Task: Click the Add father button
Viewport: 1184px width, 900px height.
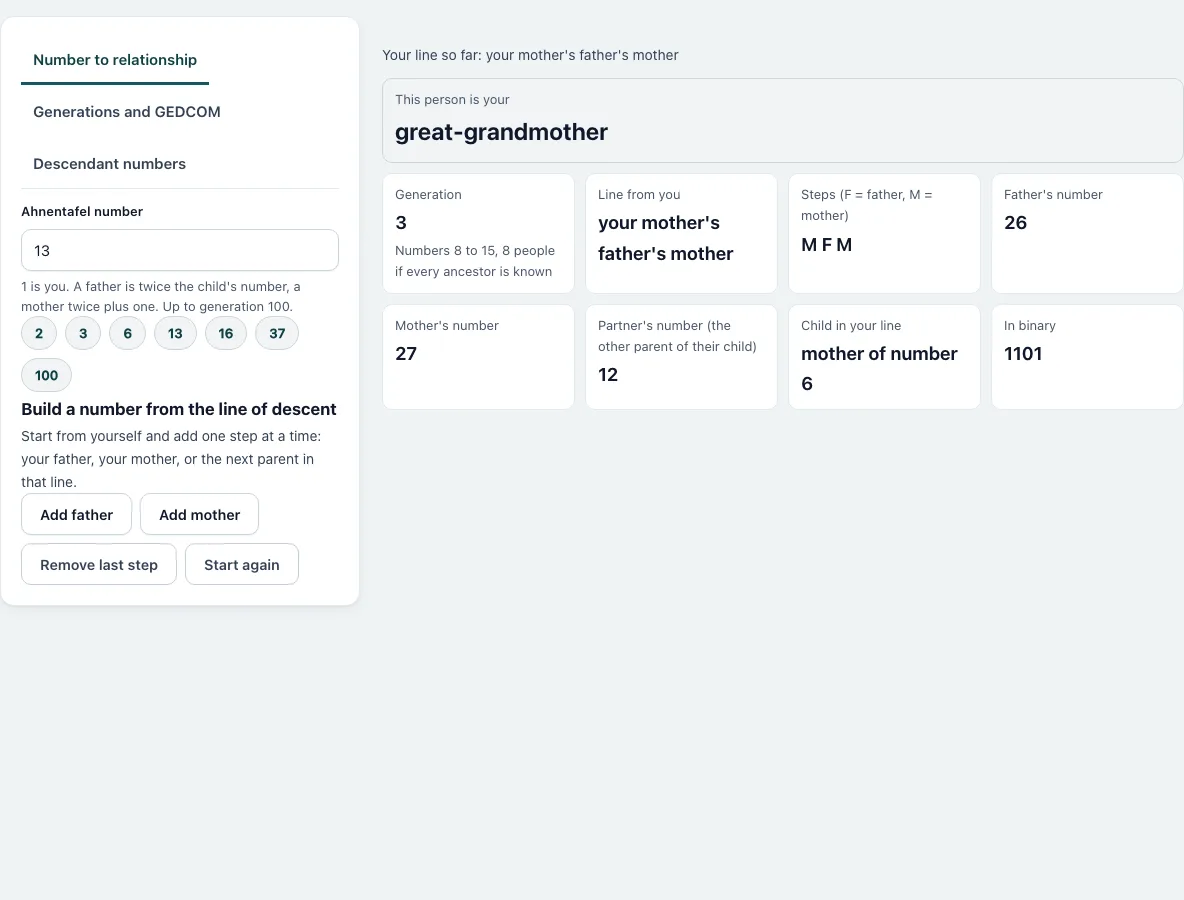Action: click(x=76, y=514)
